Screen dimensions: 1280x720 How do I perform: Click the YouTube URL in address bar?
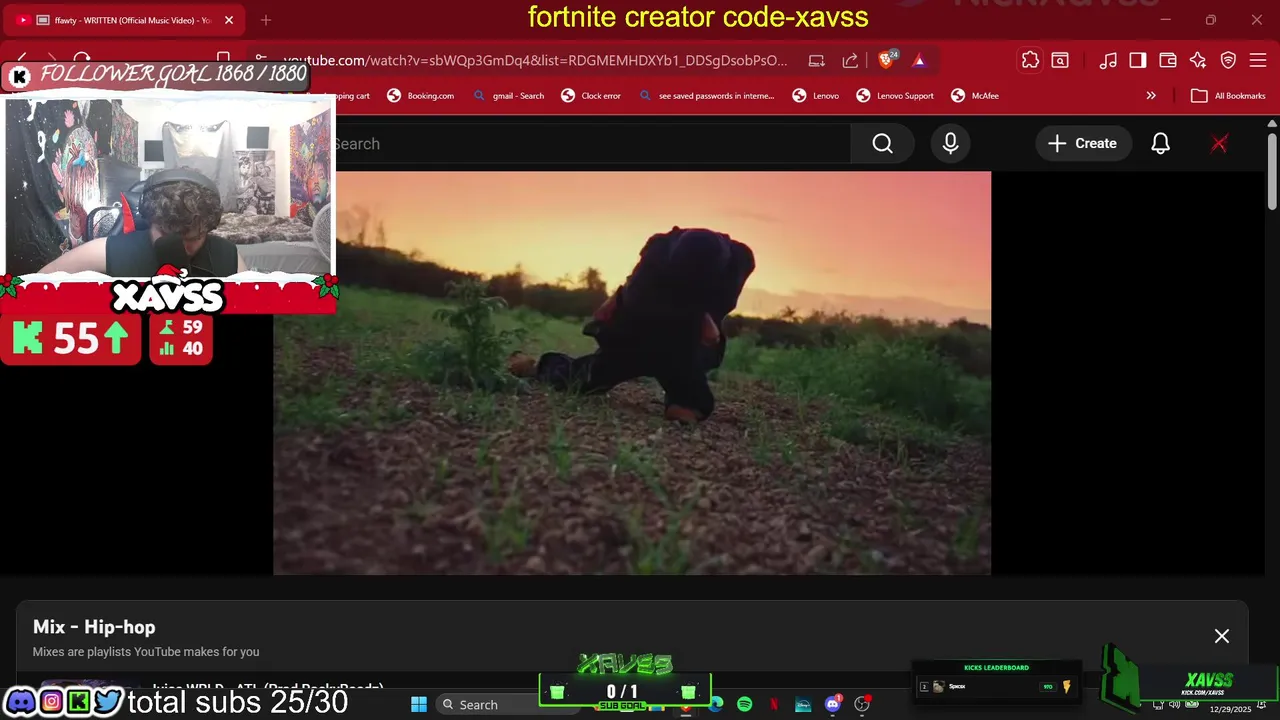(x=536, y=61)
